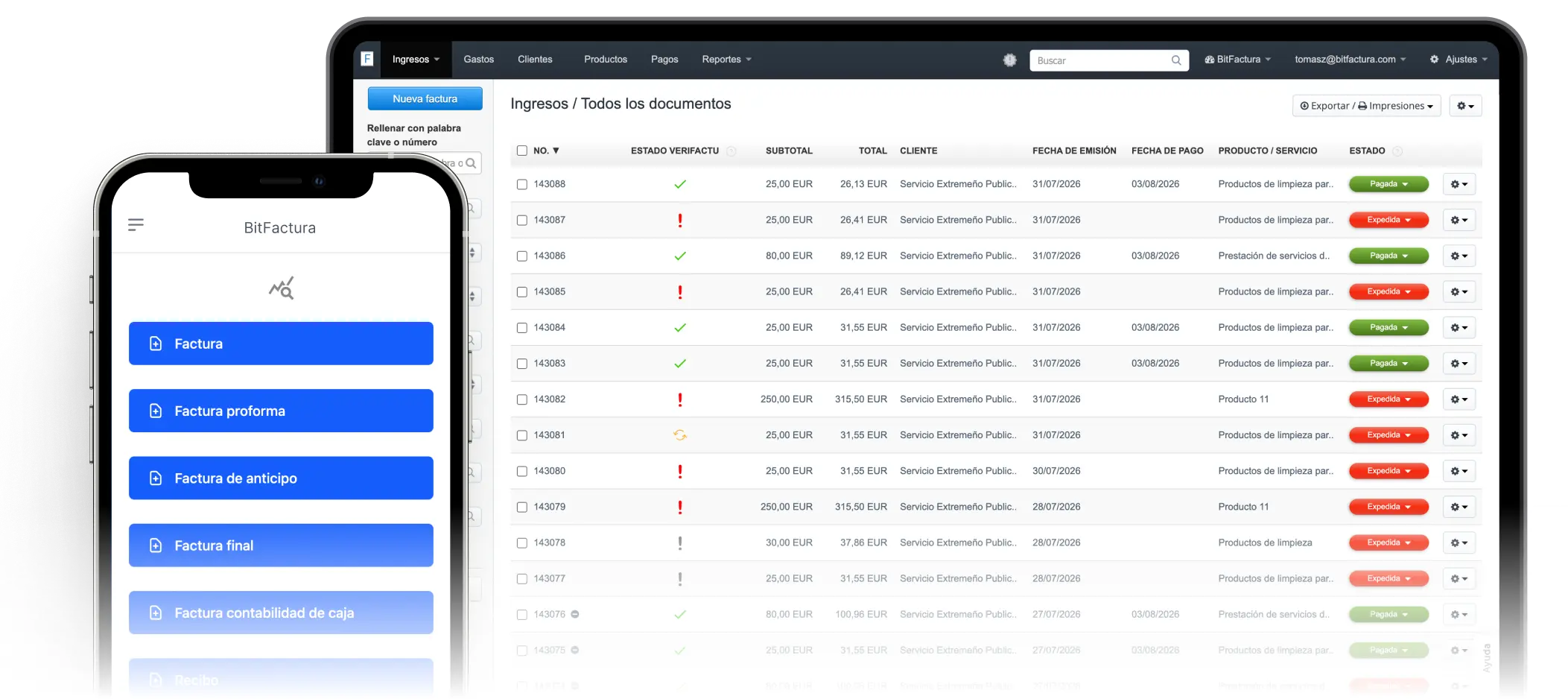Viewport: 1568px width, 699px height.
Task: Click VeriFactu error mark for invoice 143082
Action: (680, 399)
